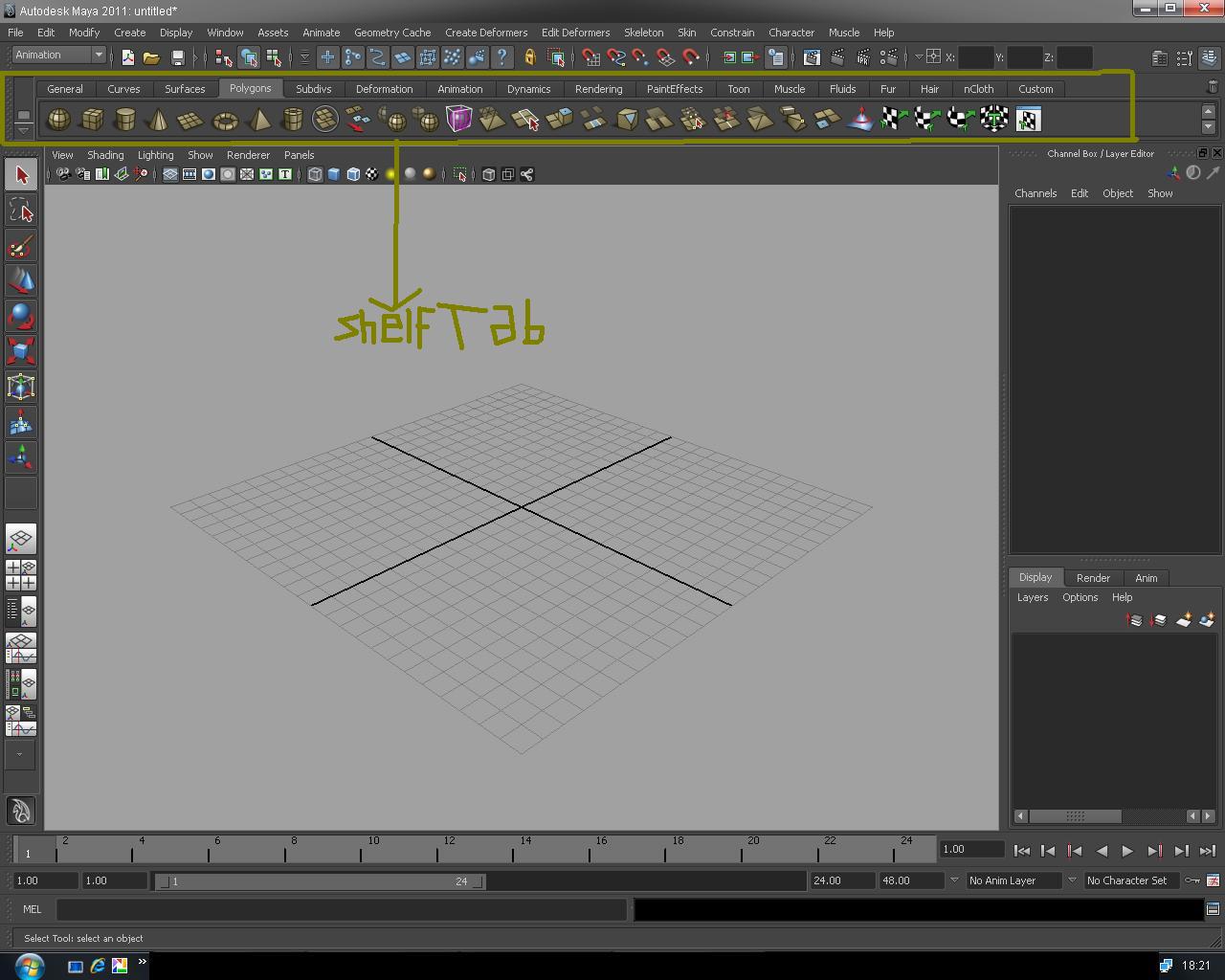This screenshot has width=1225, height=980.
Task: Enable the isolate select icon in viewport toolbar
Action: (459, 174)
